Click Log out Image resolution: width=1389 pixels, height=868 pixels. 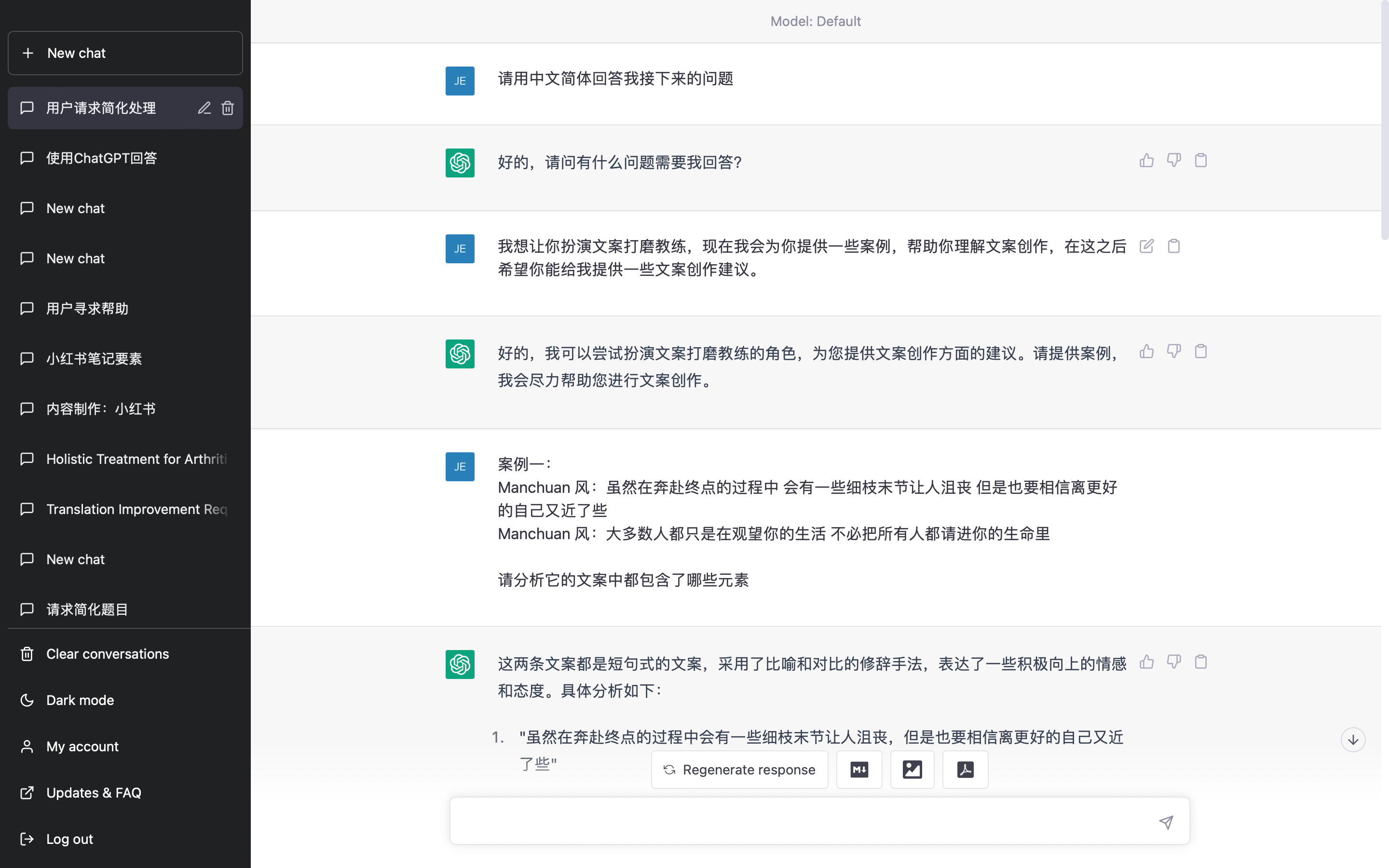pos(125,839)
